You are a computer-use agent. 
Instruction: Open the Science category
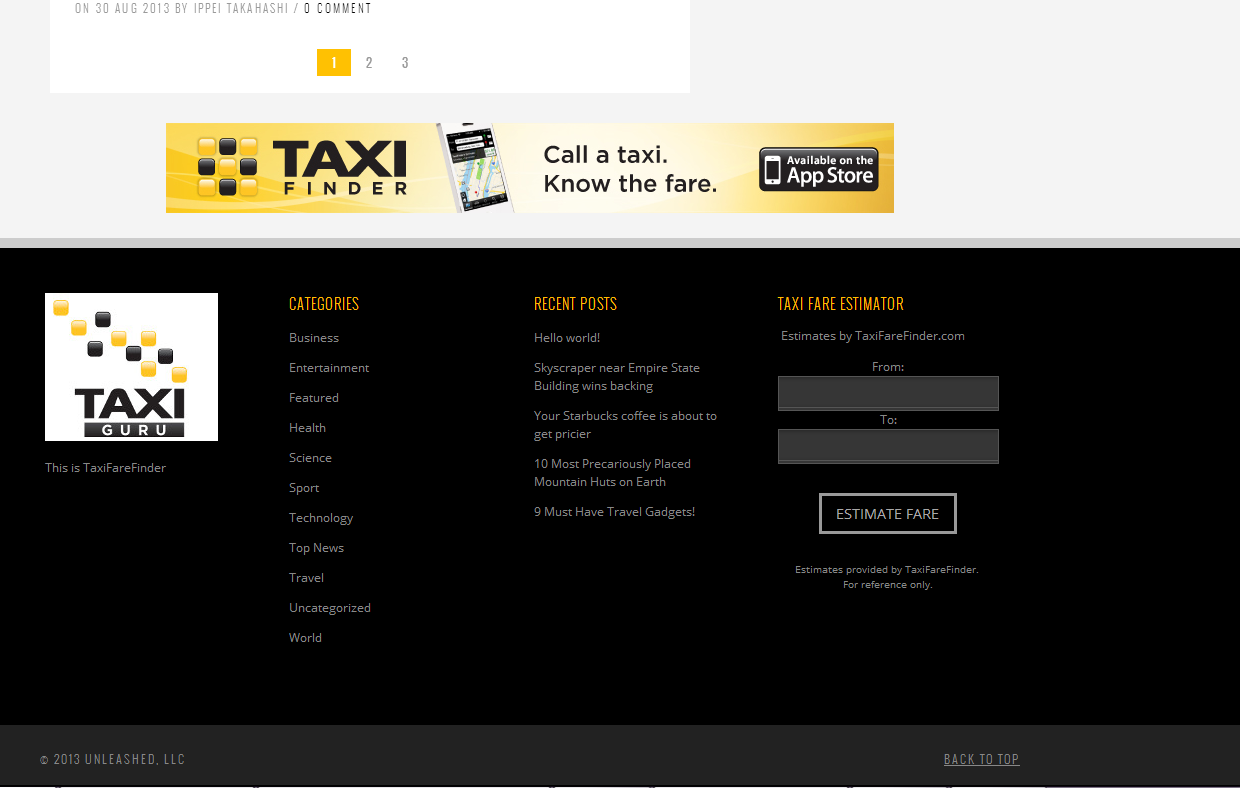pos(310,458)
